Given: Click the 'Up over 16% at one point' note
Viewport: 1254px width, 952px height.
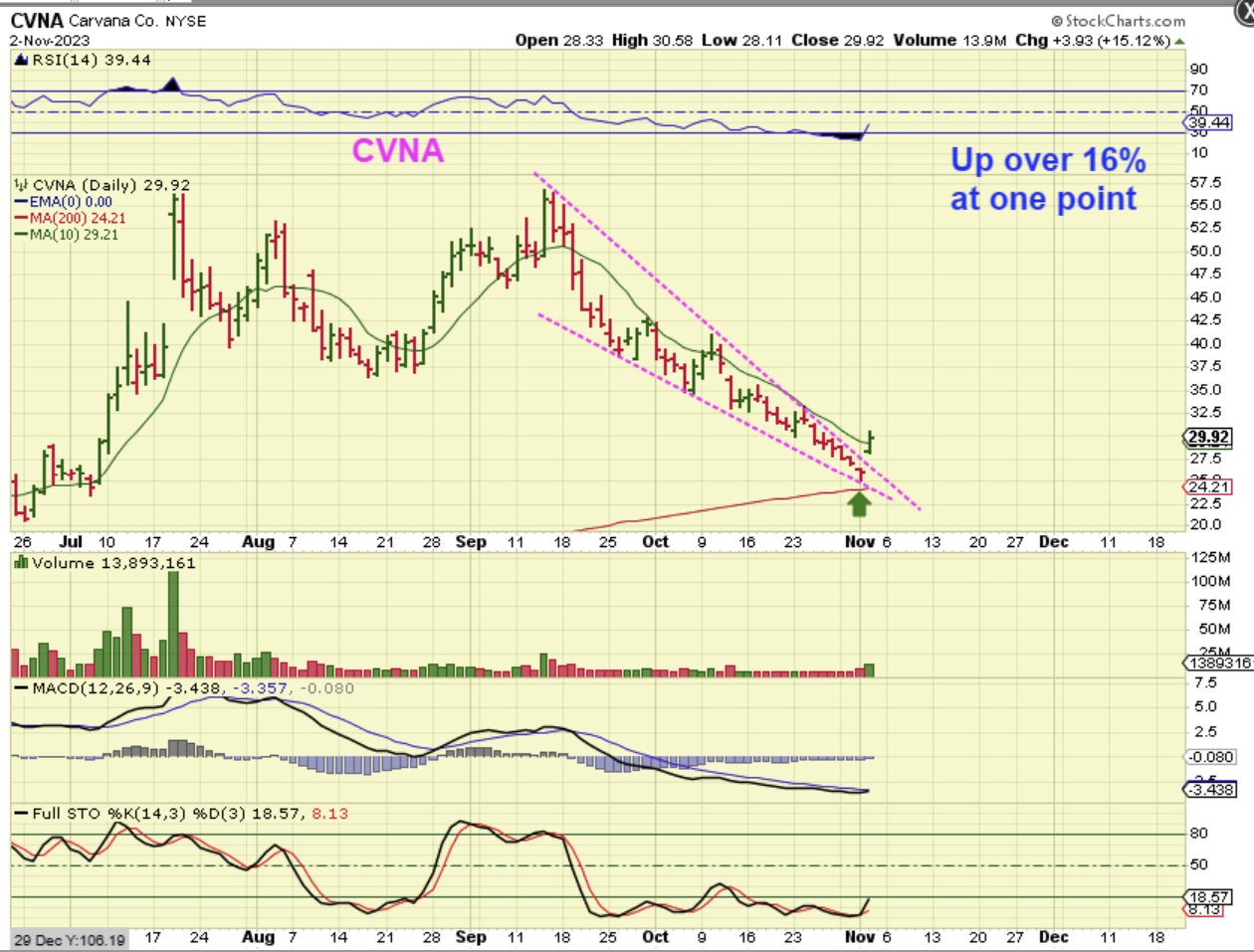Looking at the screenshot, I should tap(1047, 179).
